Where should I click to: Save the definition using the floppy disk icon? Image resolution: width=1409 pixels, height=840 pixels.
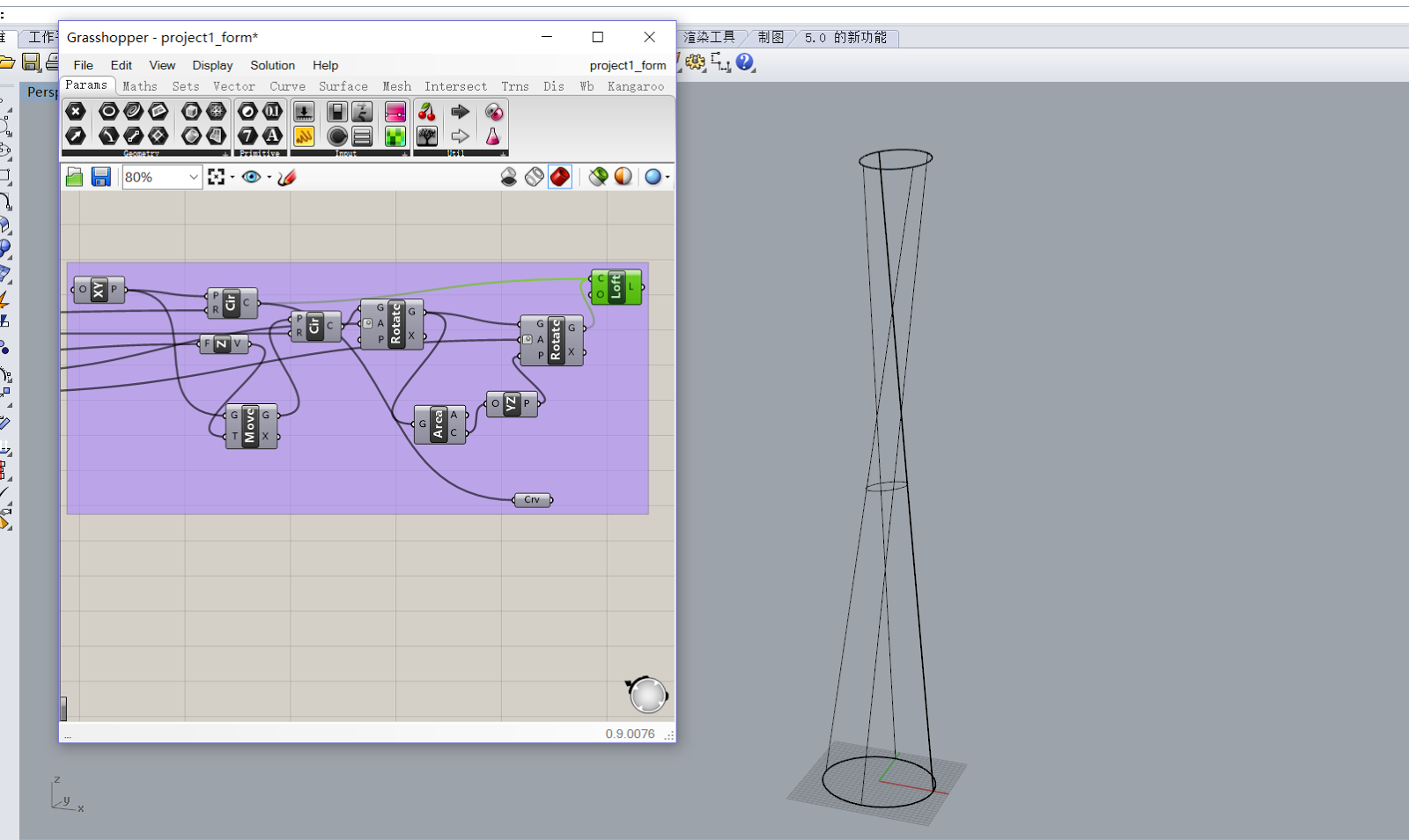[100, 177]
